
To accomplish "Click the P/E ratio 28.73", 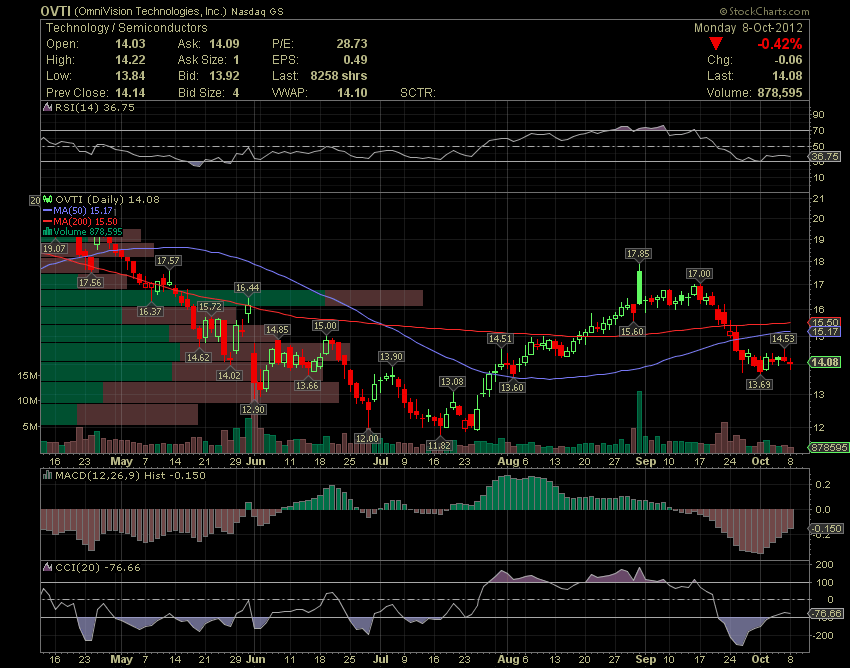I will click(352, 44).
